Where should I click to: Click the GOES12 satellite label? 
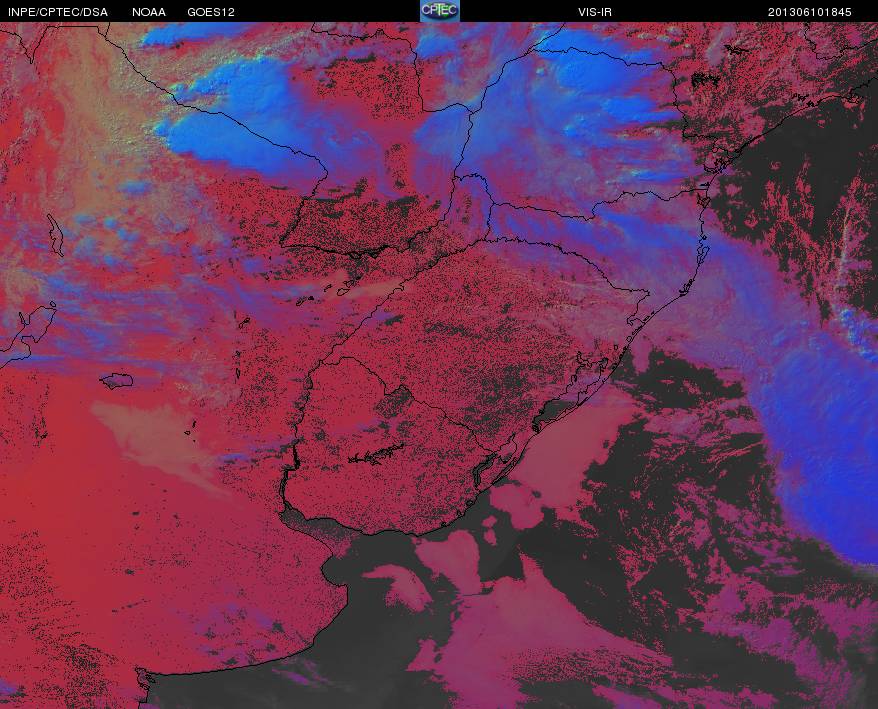(211, 12)
